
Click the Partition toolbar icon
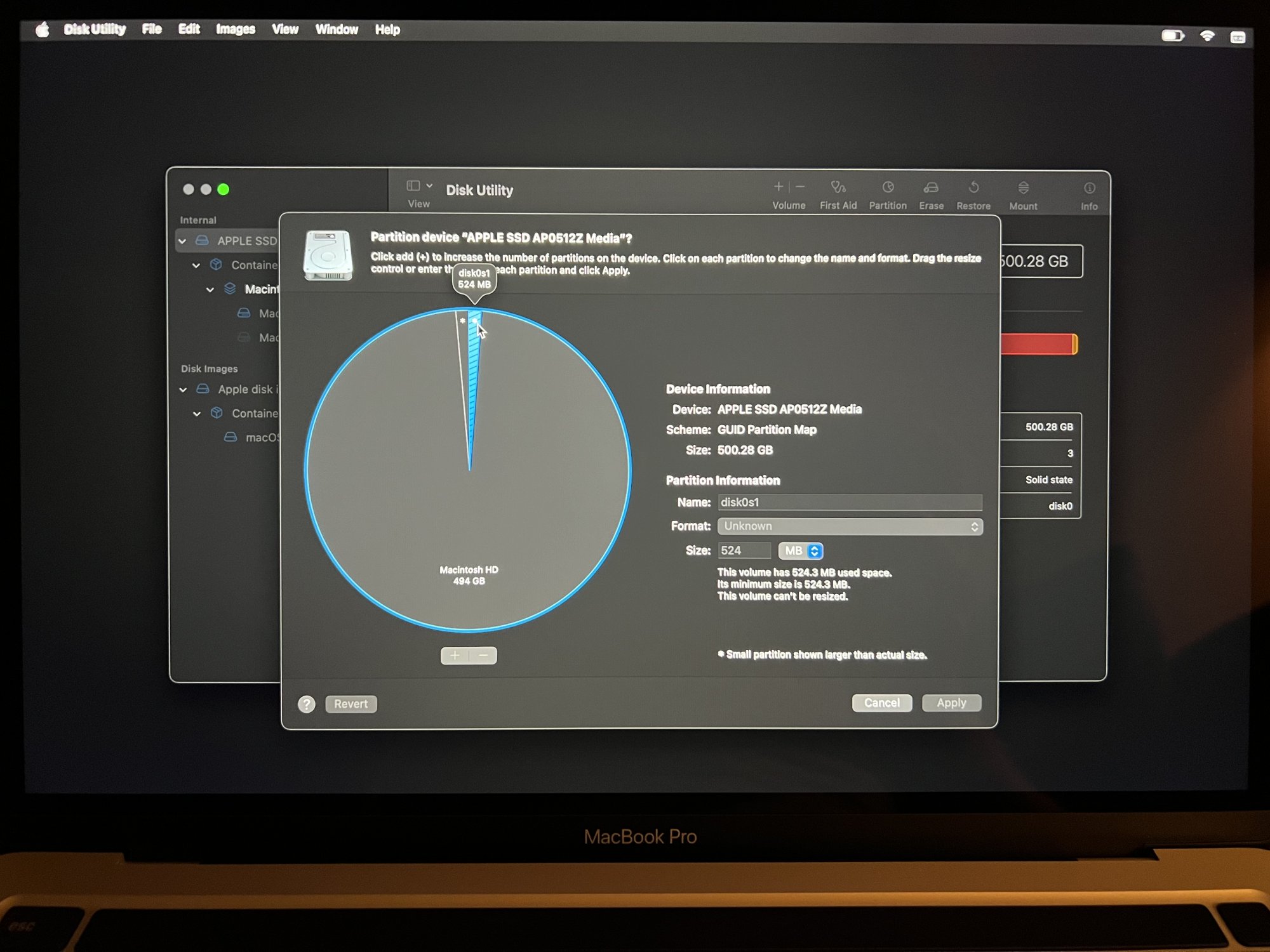[888, 187]
